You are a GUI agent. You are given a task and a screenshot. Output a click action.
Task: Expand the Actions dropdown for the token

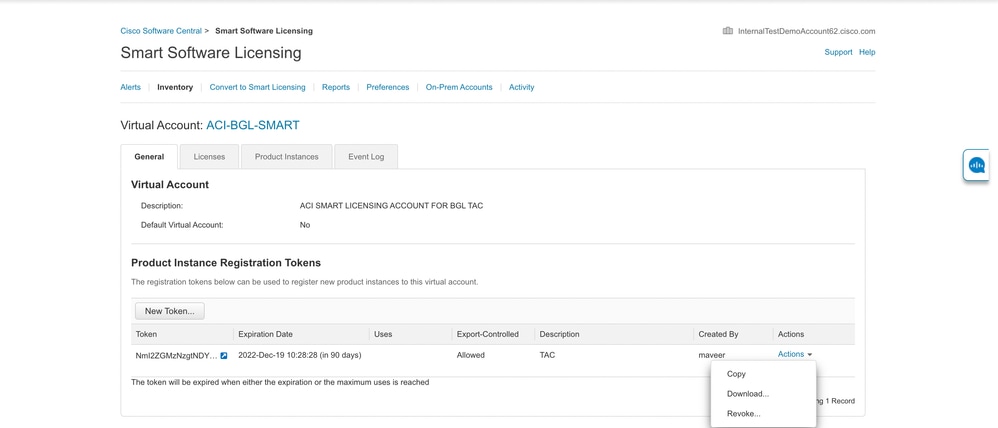coord(795,354)
